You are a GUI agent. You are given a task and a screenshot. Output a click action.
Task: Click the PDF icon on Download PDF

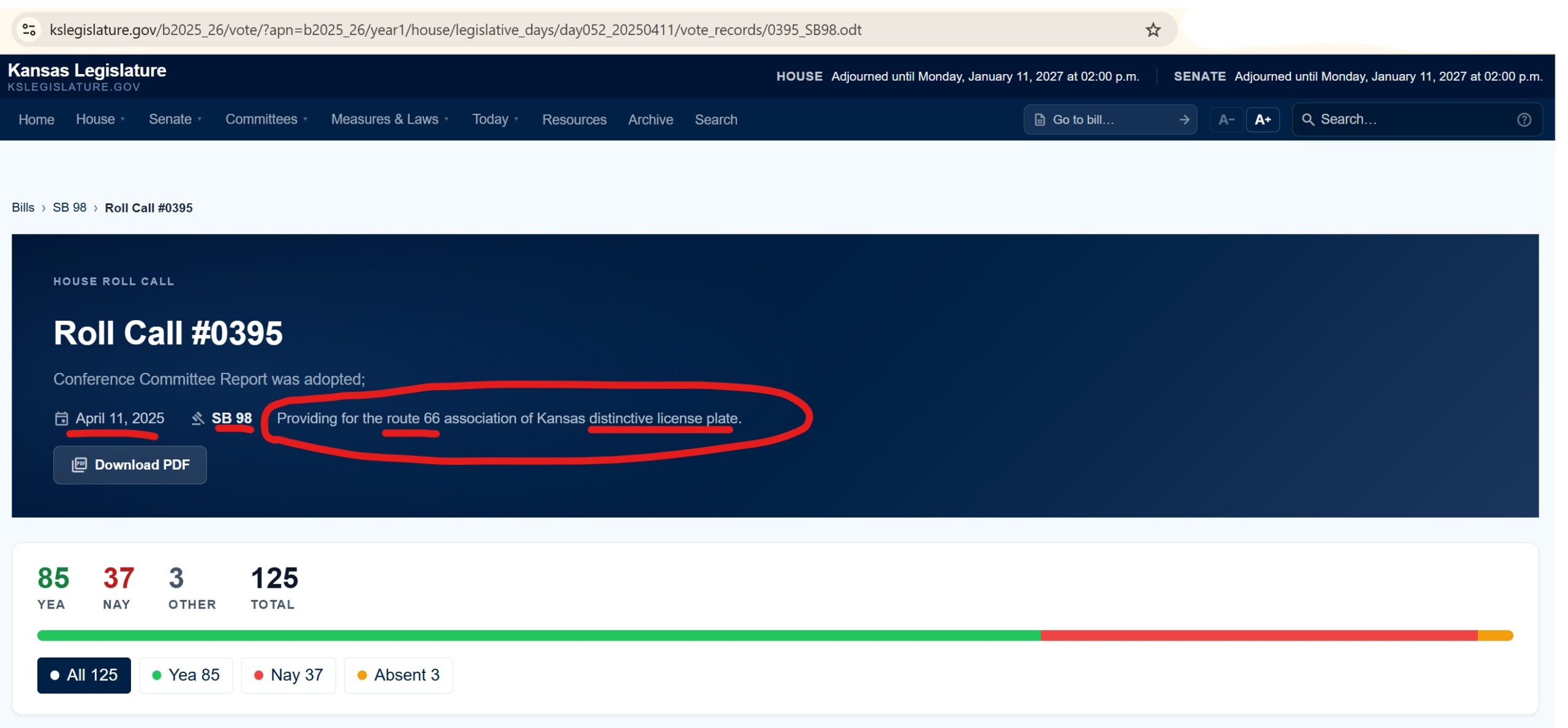click(80, 465)
